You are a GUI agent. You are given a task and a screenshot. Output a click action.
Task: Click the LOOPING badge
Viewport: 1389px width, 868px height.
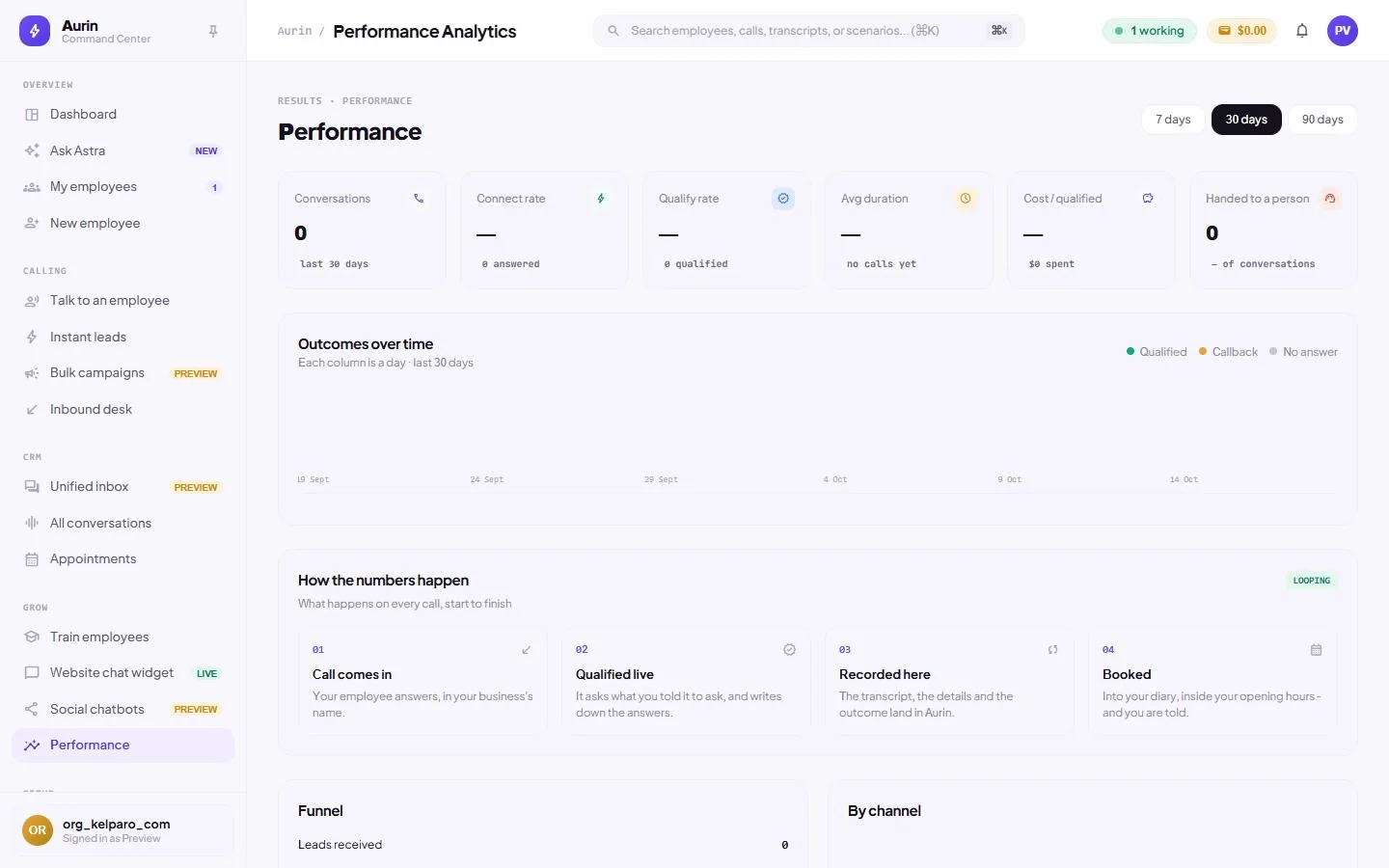tap(1311, 581)
